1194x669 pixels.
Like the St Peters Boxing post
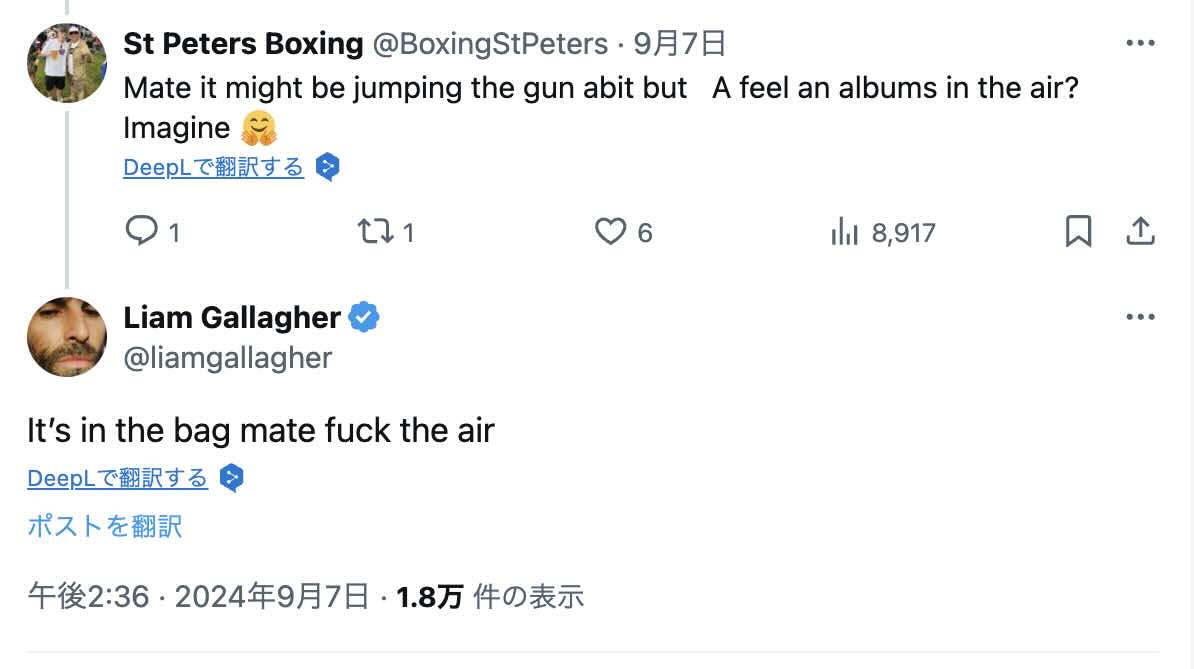coord(610,232)
